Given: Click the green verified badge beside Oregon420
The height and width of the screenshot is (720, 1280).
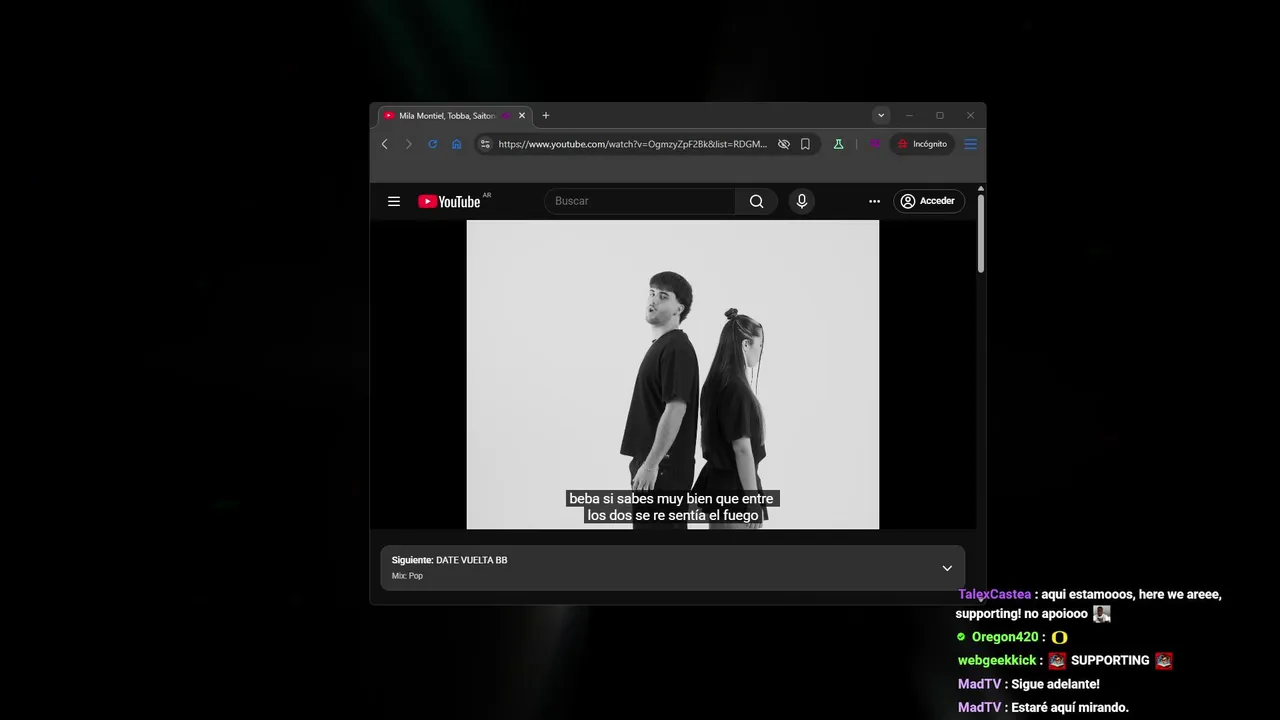Looking at the screenshot, I should click(961, 637).
